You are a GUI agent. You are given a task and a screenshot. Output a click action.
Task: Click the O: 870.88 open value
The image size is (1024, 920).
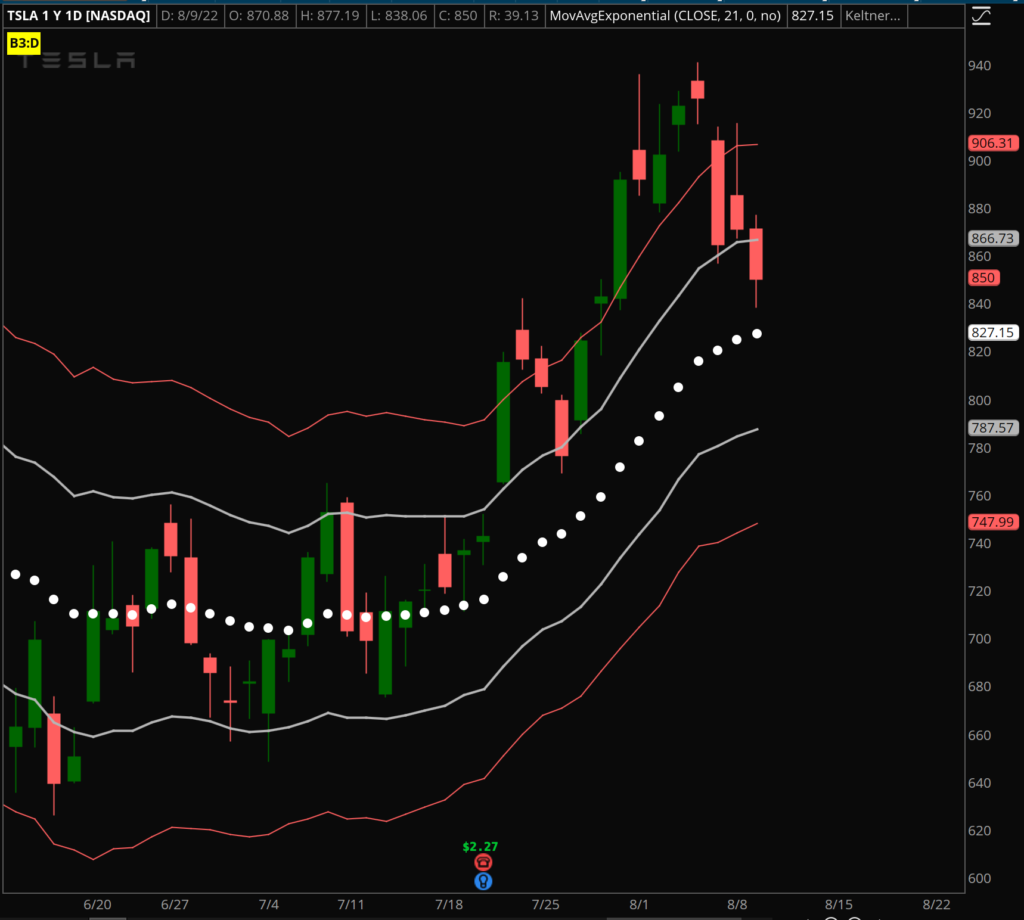pos(259,16)
